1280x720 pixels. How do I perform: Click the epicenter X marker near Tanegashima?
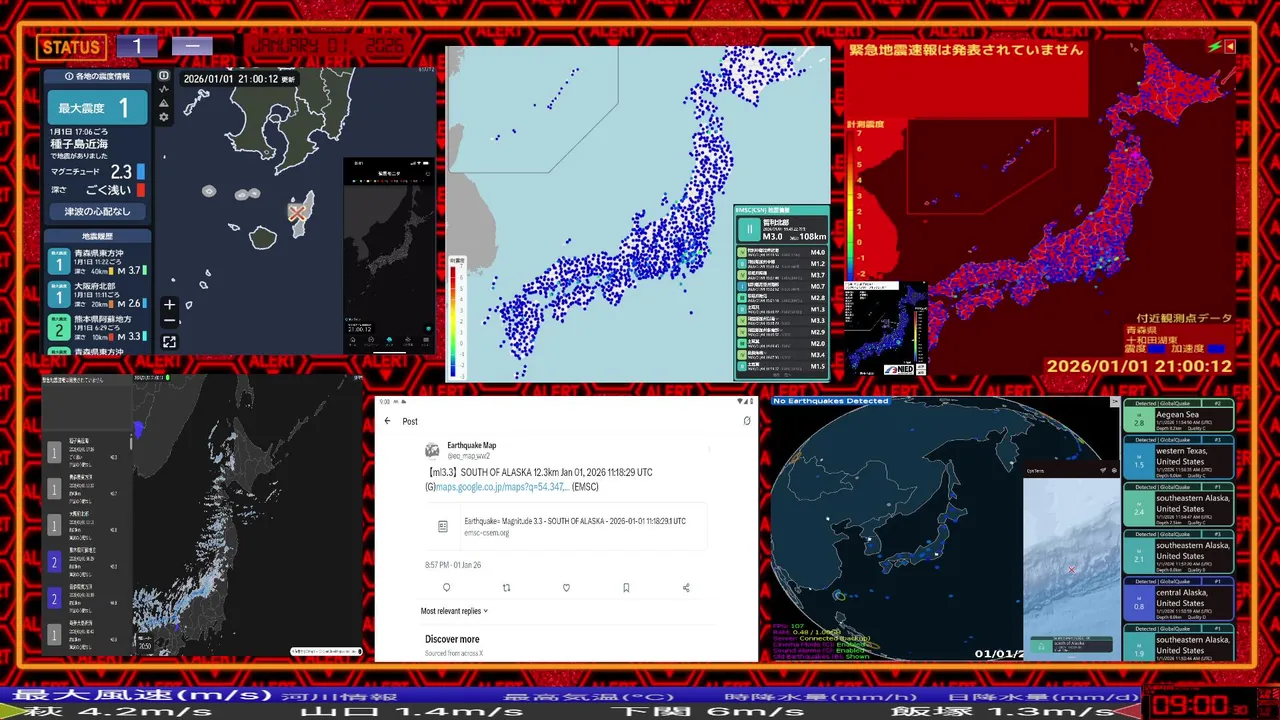(297, 212)
